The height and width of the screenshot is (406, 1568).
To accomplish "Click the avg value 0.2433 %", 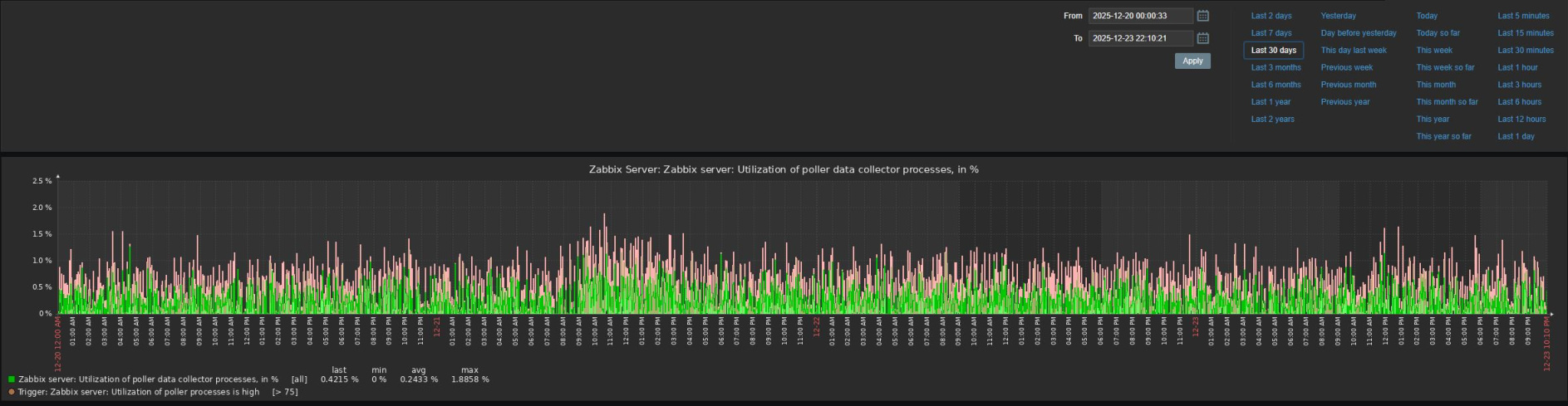I will tap(419, 379).
